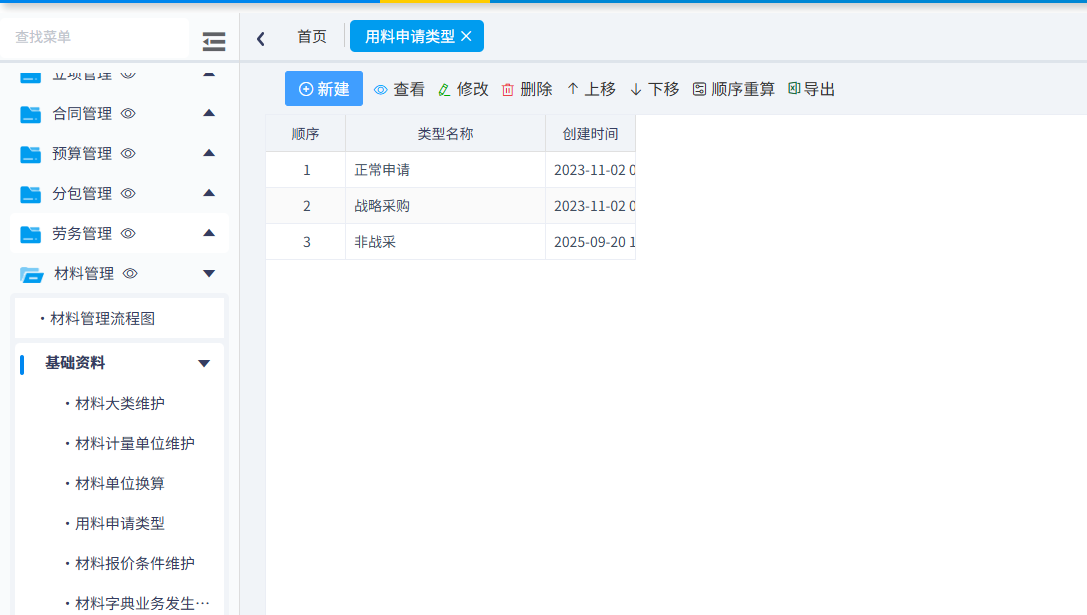Click the 新建 button

pos(324,89)
